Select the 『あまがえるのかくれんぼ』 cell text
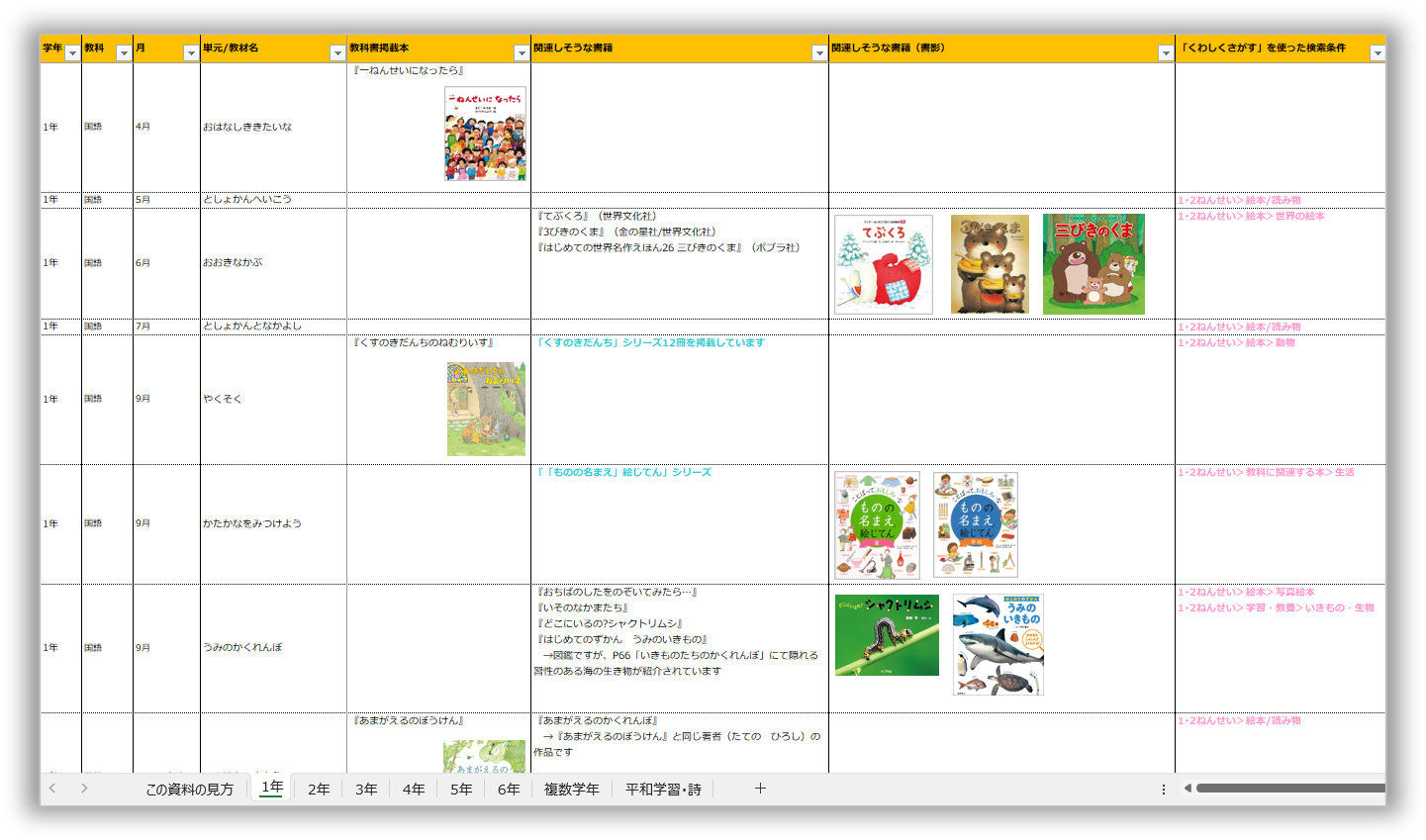 (597, 720)
